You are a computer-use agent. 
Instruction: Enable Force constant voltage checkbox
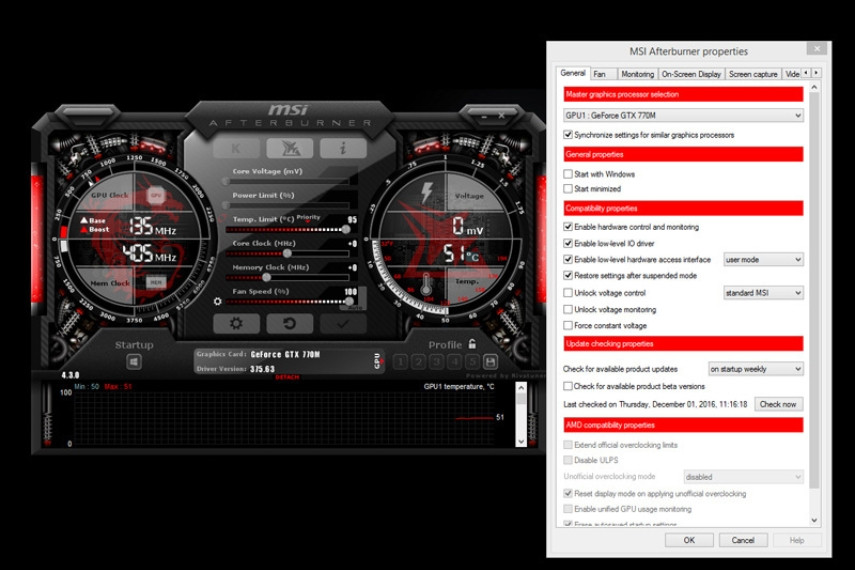pyautogui.click(x=568, y=326)
